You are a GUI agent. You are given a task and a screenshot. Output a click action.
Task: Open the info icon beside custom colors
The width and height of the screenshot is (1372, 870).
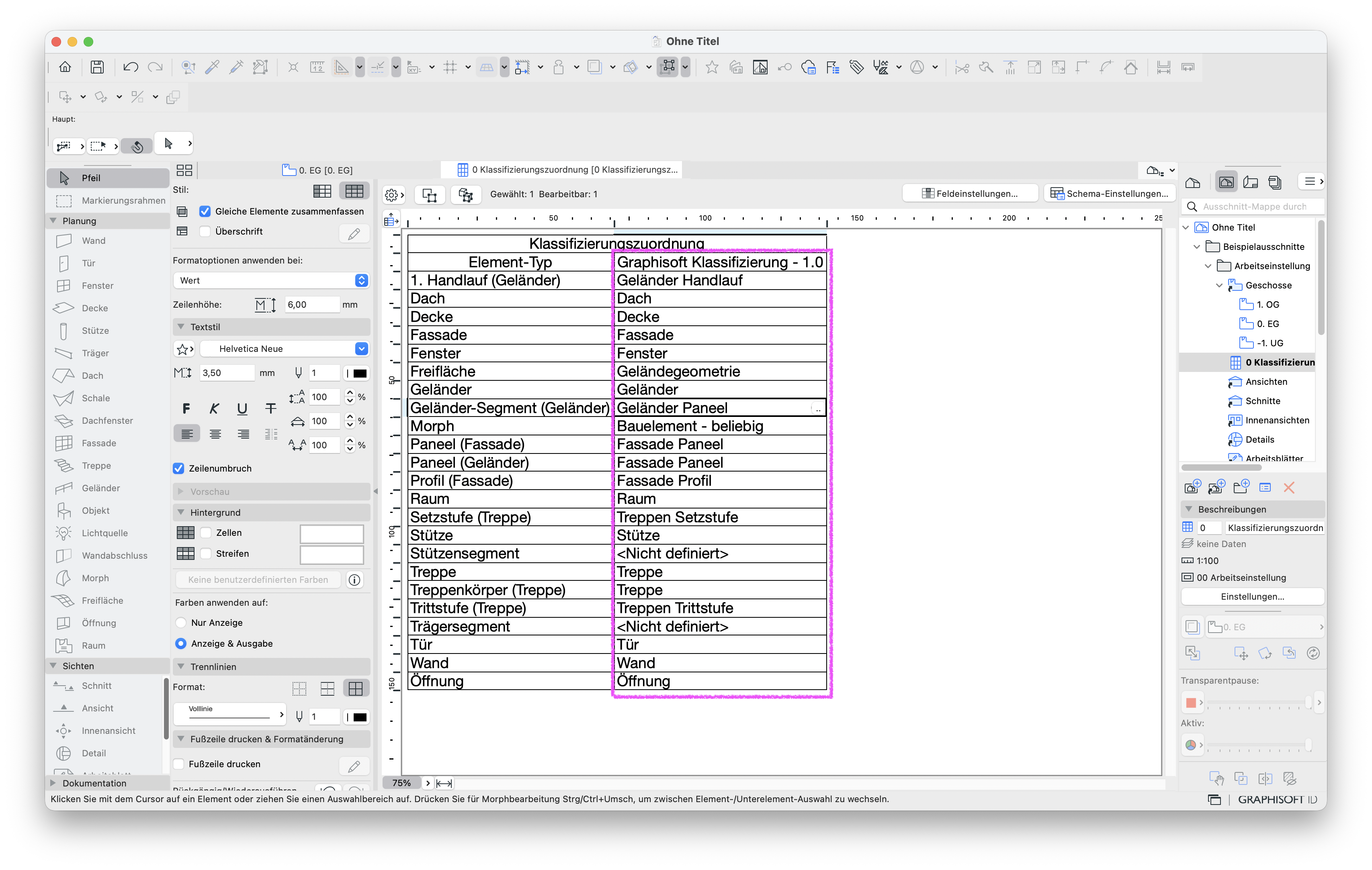point(354,580)
